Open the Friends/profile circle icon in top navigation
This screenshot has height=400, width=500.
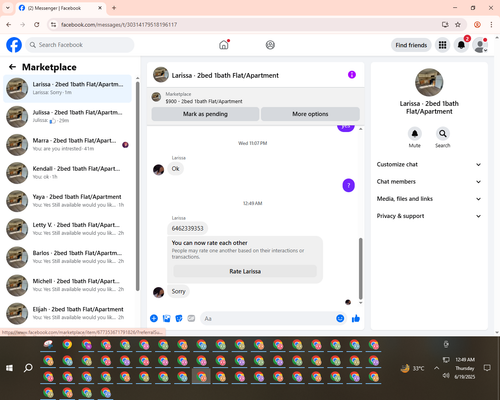point(270,45)
